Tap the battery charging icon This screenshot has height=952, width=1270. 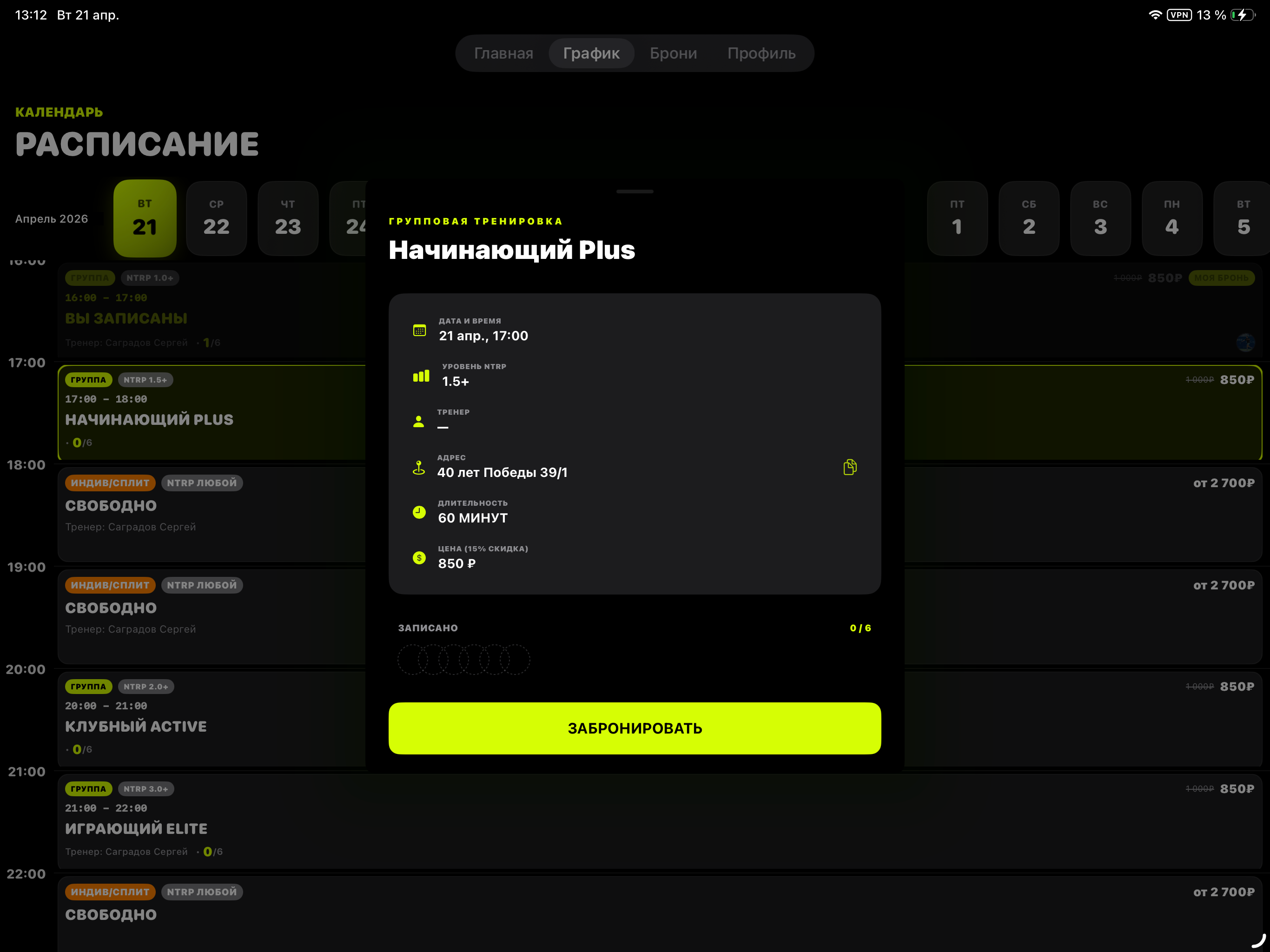[x=1243, y=15]
